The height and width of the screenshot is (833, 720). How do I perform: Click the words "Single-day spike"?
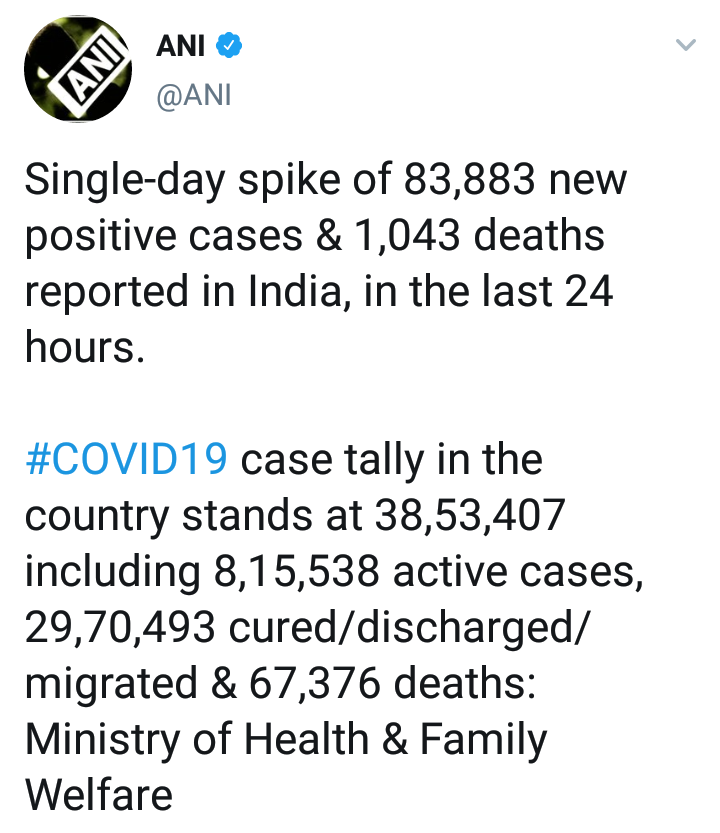pyautogui.click(x=160, y=182)
